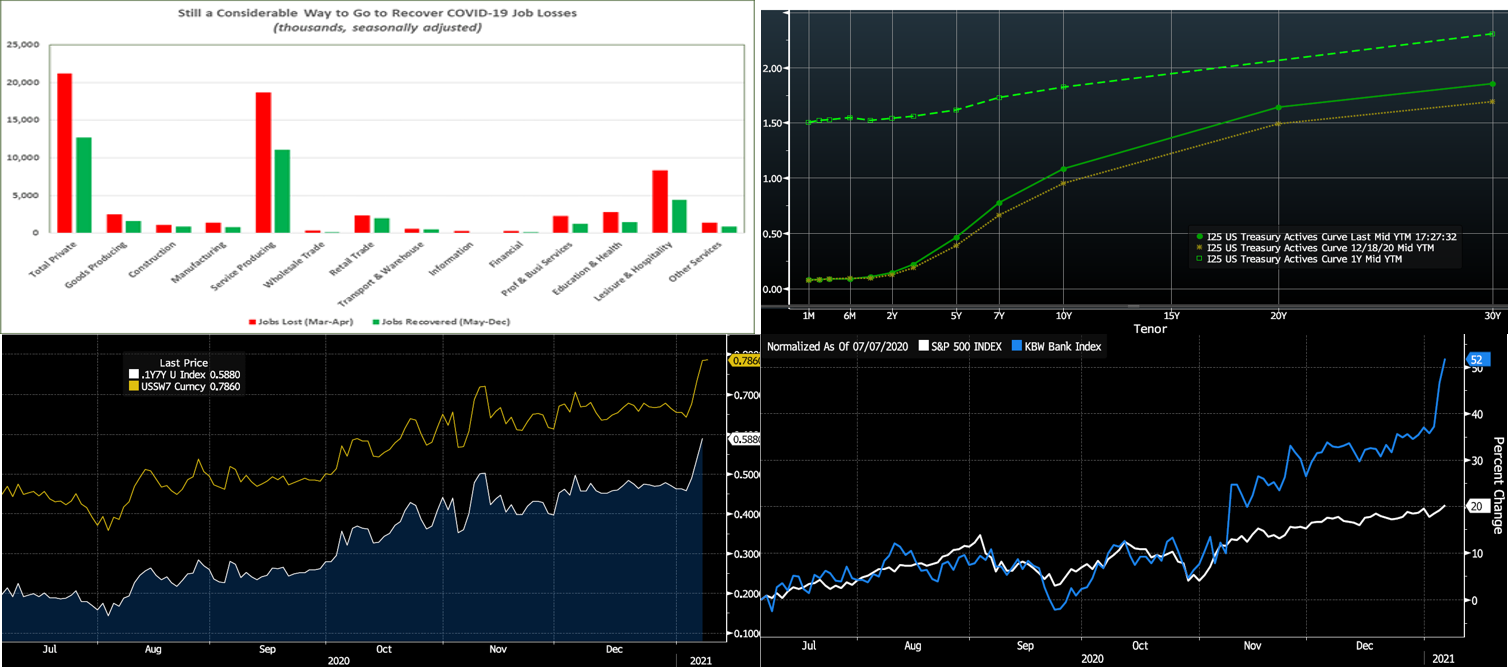Click the white 20 value tag for S&P 500
Viewport: 1508px width, 667px height.
click(1475, 507)
